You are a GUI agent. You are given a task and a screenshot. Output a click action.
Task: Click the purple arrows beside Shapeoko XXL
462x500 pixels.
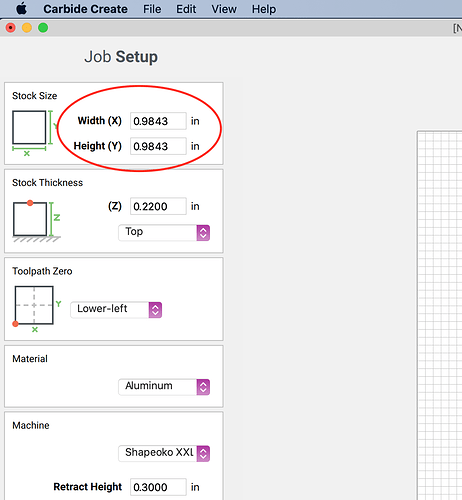click(x=203, y=454)
